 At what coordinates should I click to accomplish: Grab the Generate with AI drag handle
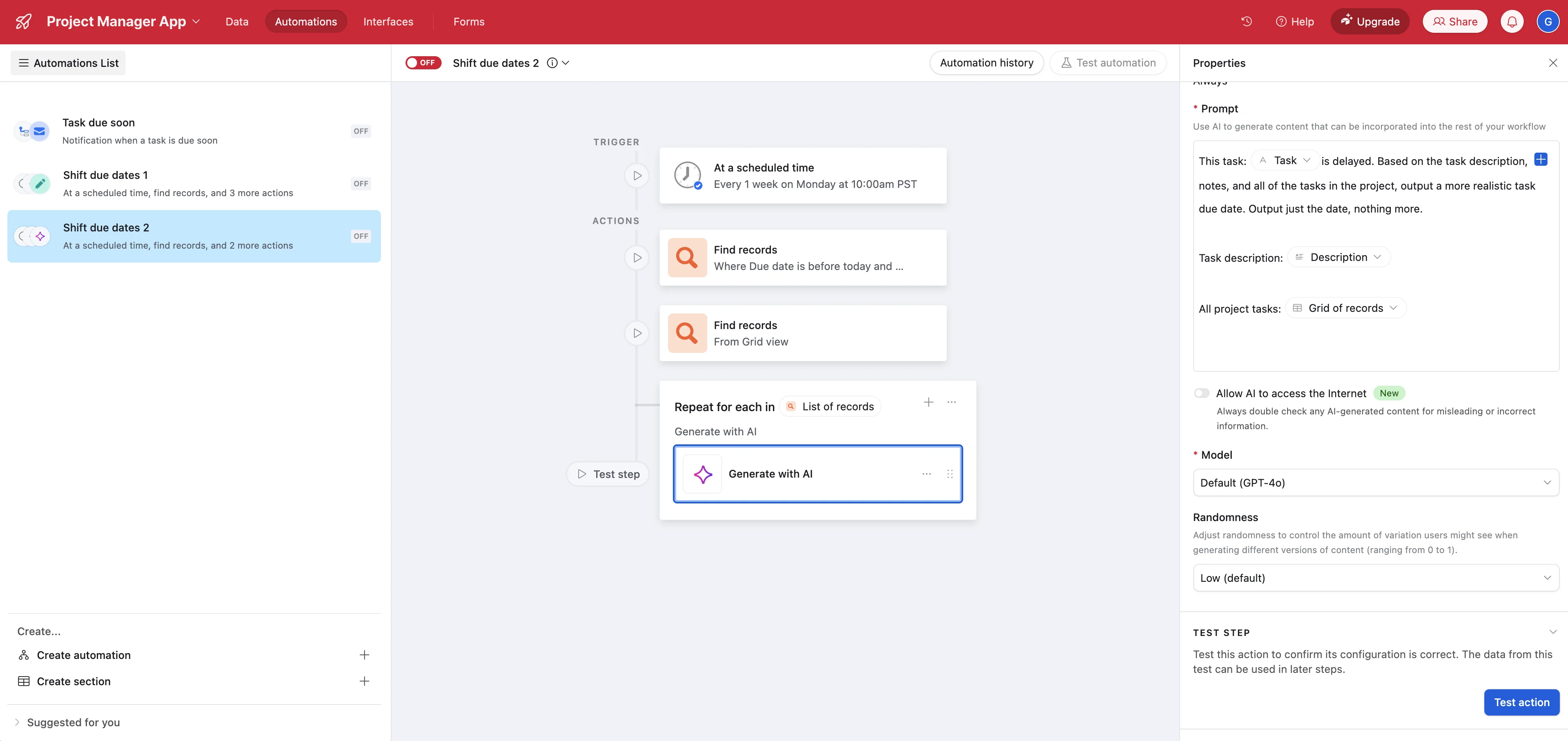[x=950, y=474]
